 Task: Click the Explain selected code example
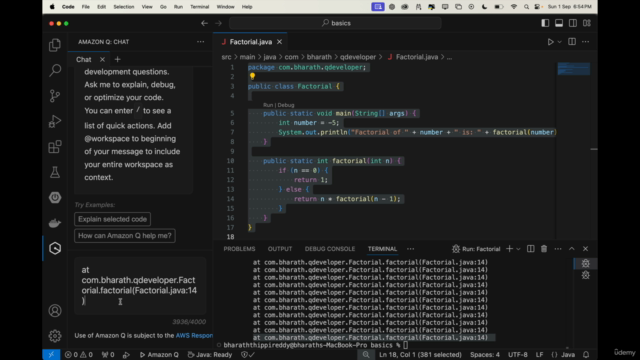[112, 219]
